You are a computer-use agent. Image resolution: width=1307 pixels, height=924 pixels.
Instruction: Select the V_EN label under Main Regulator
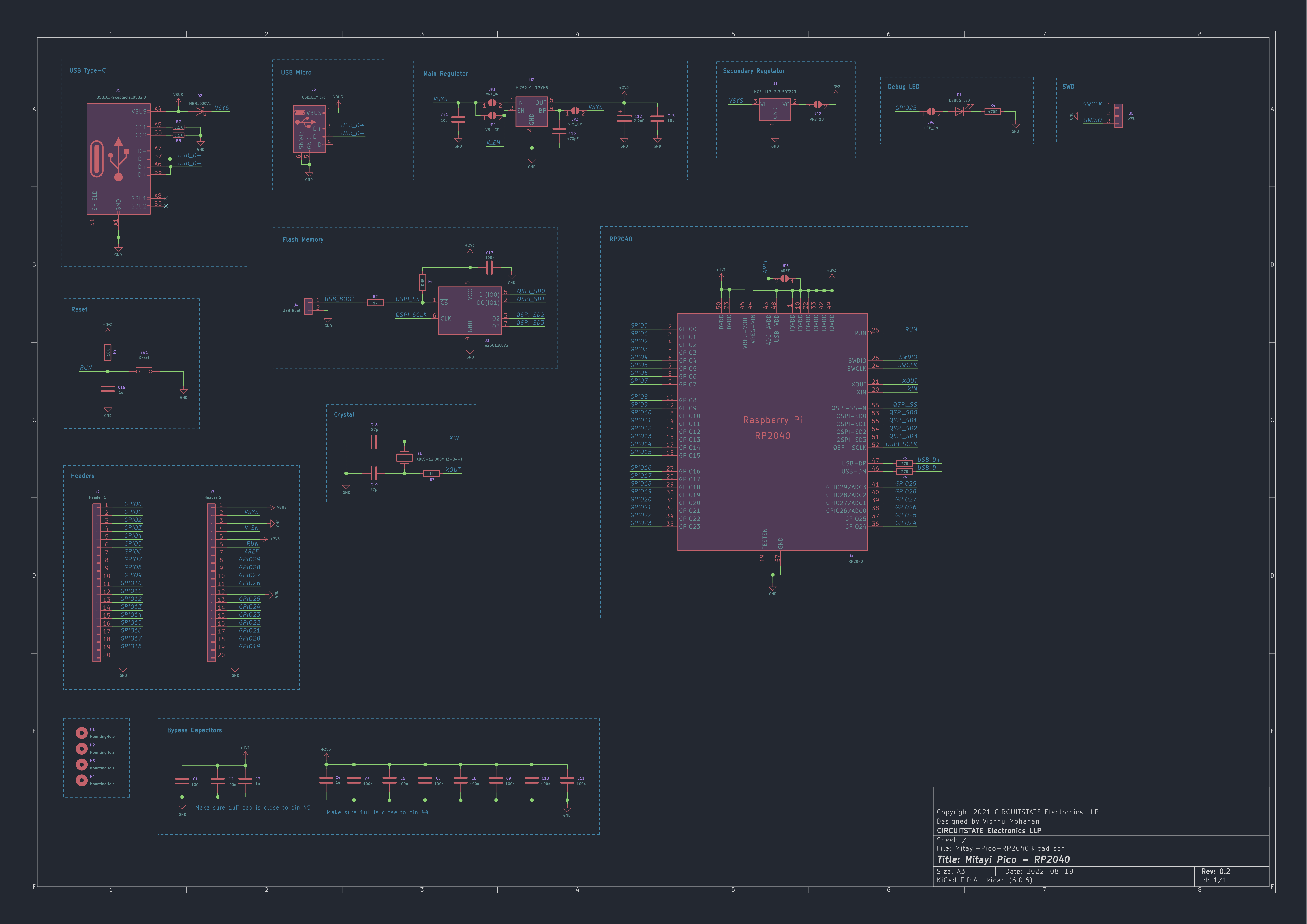point(493,143)
